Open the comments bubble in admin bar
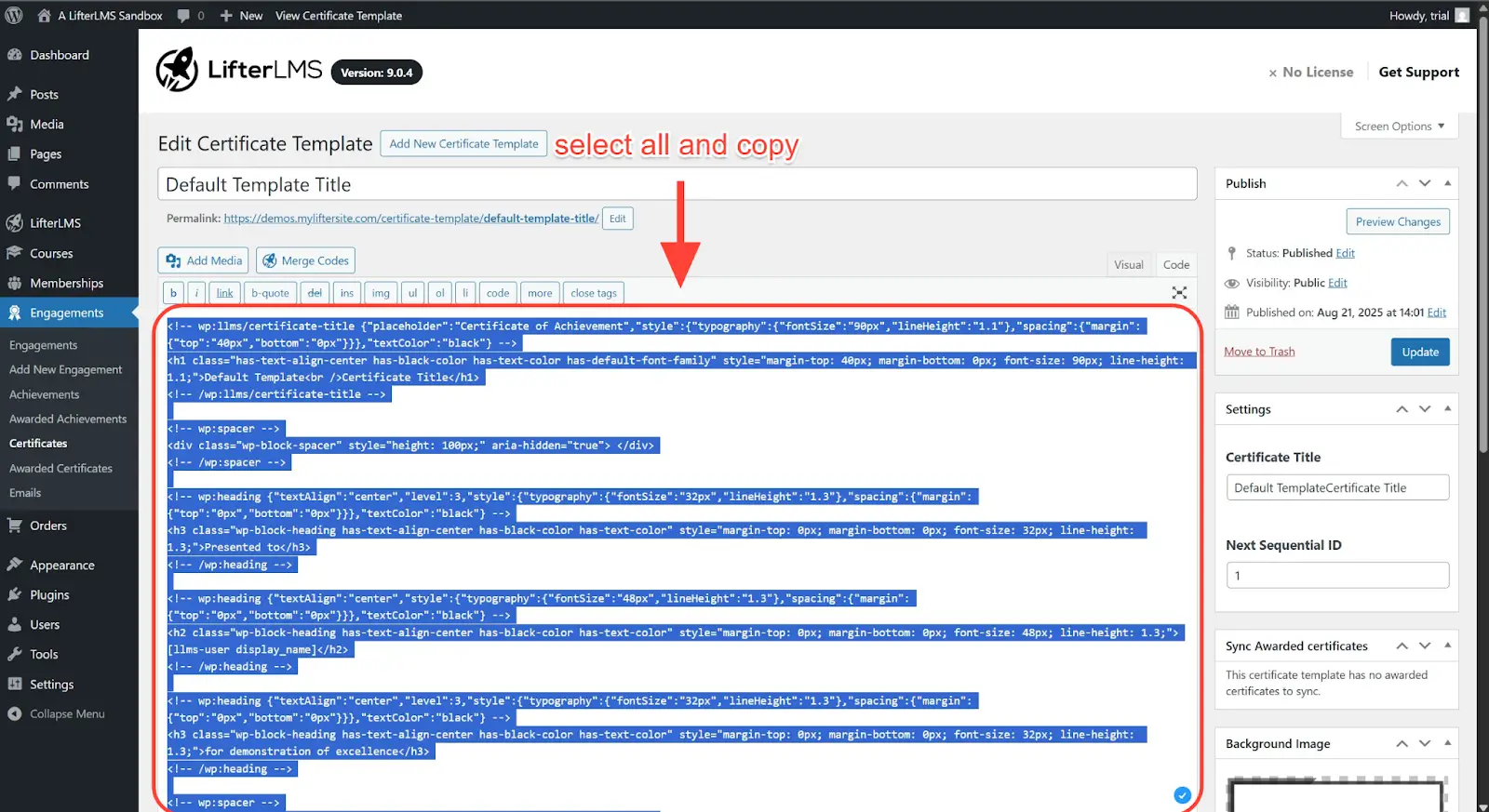Screen dimensions: 1489x812 183,15
